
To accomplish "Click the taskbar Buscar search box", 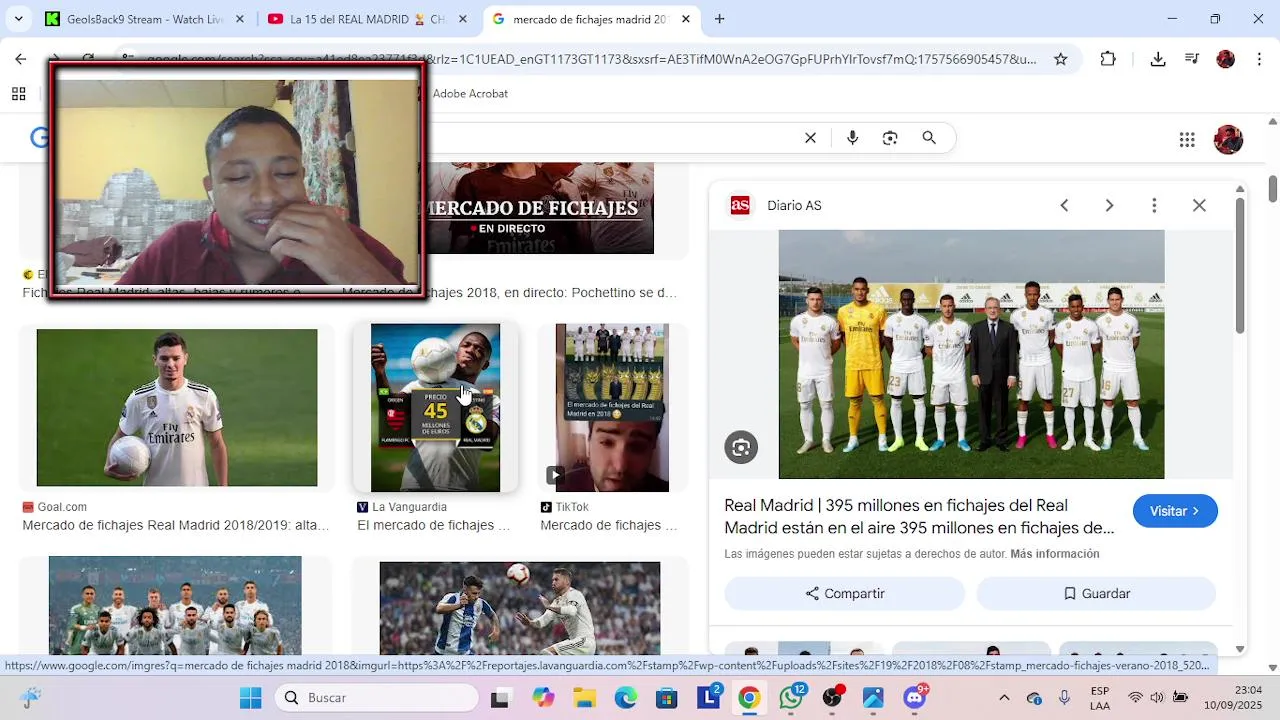I will tap(375, 698).
